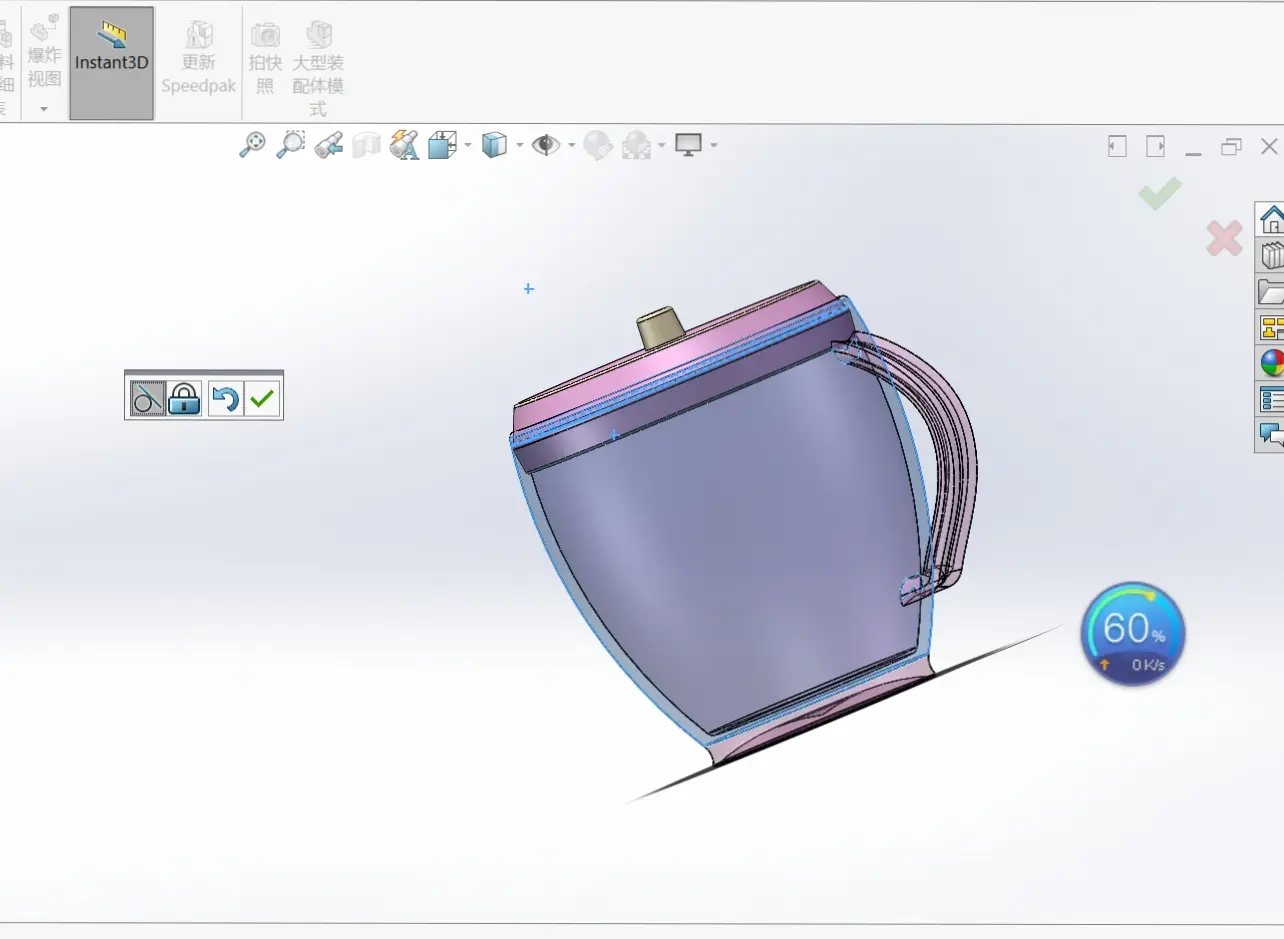Toggle the lock icon in mate popup
The image size is (1284, 939).
click(x=184, y=399)
